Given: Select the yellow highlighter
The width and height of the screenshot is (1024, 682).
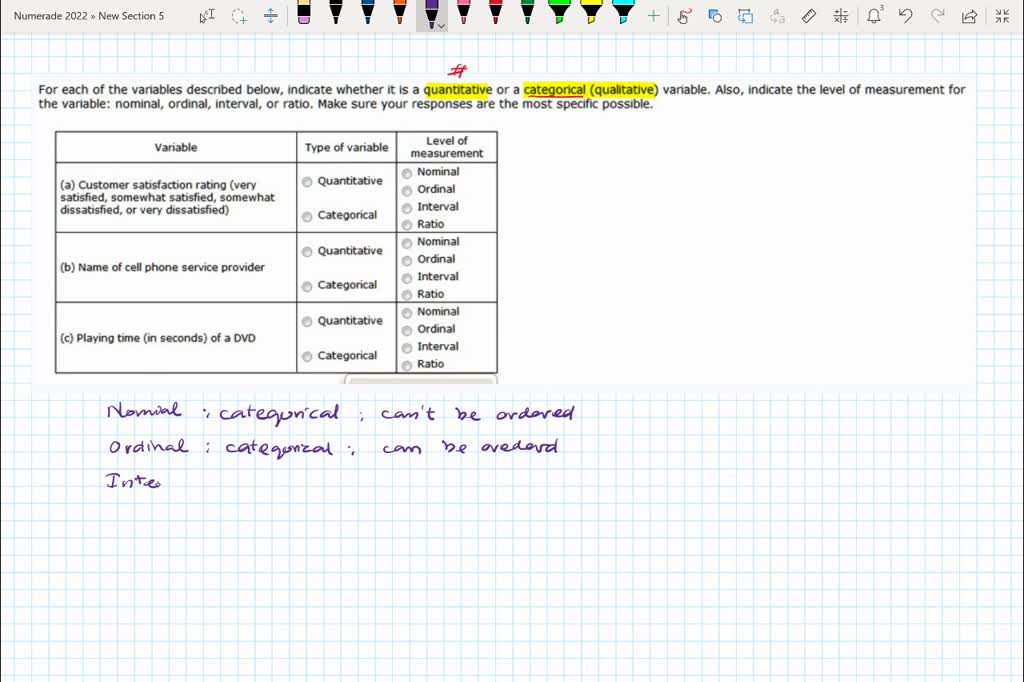Looking at the screenshot, I should tap(590, 16).
